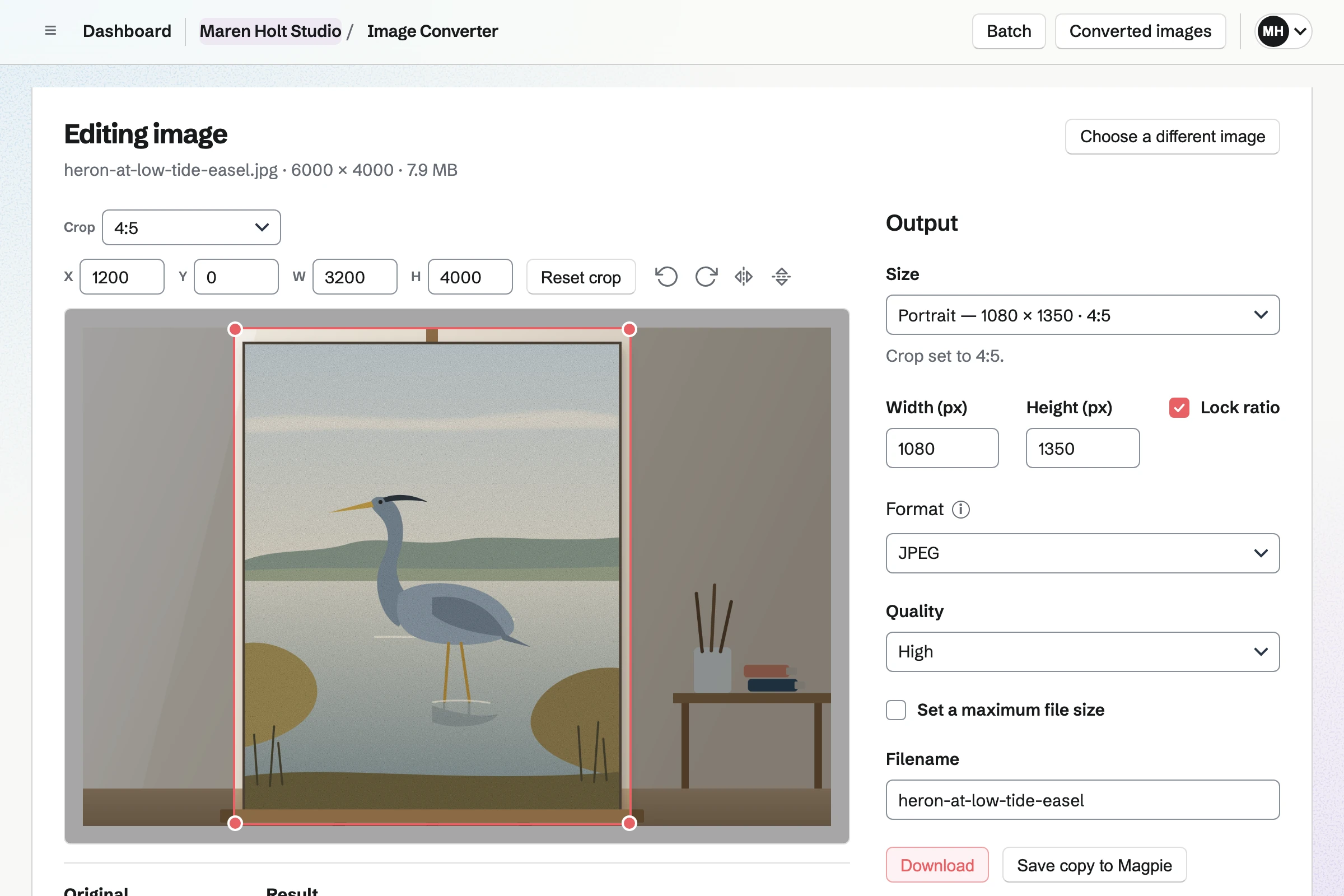Open the Quality High dropdown
This screenshot has height=896, width=1344.
click(1082, 651)
